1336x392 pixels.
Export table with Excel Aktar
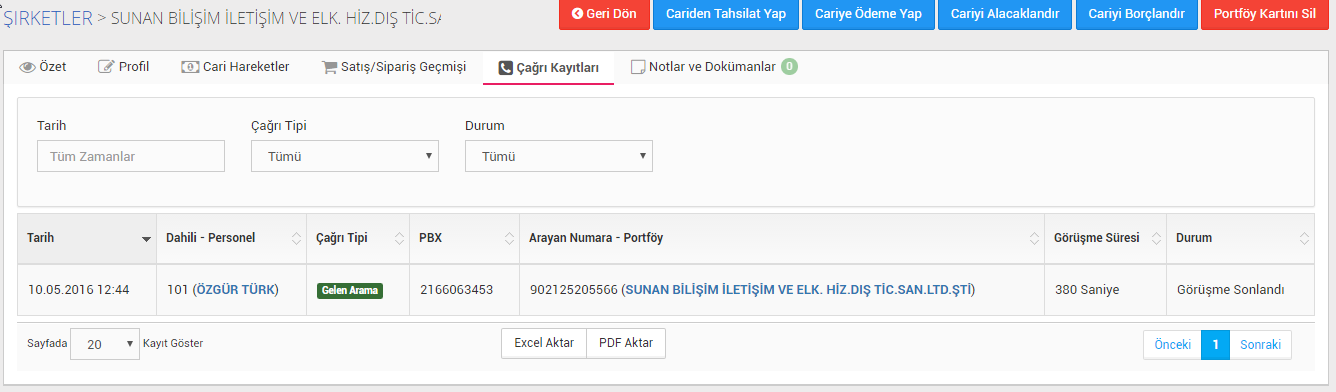544,343
